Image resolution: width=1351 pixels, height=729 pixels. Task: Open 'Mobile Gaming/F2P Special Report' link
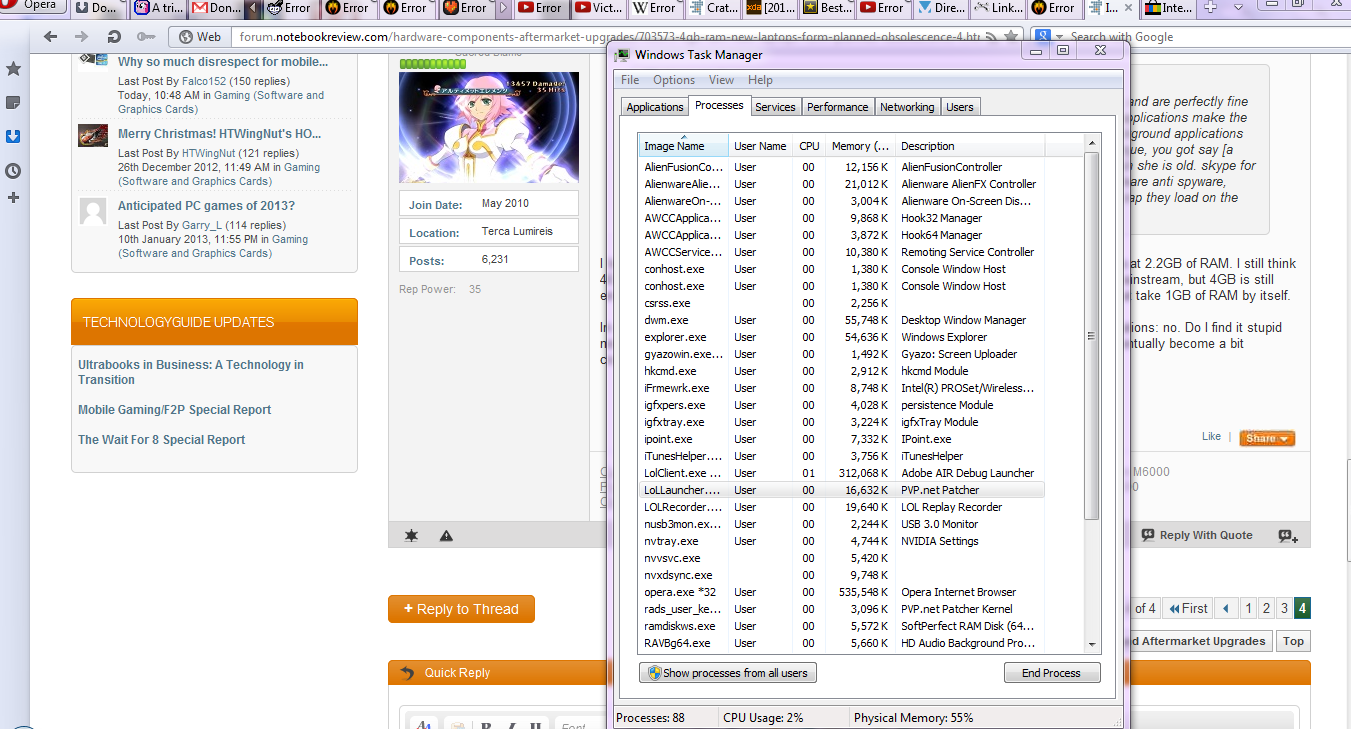point(175,410)
